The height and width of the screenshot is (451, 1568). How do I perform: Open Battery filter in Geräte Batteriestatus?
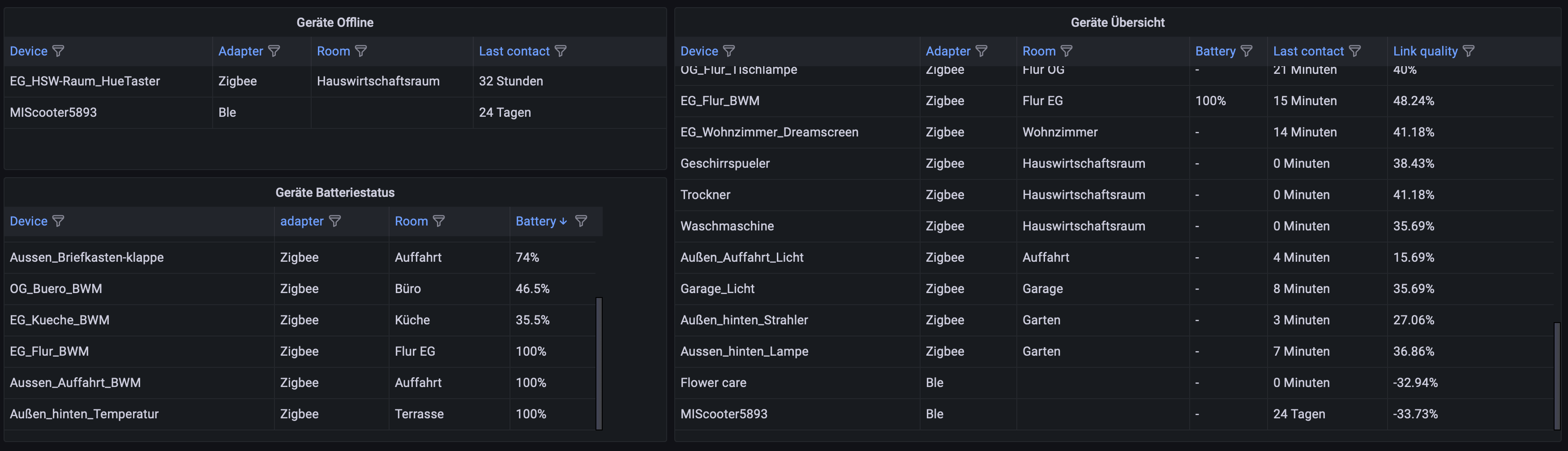pos(581,221)
